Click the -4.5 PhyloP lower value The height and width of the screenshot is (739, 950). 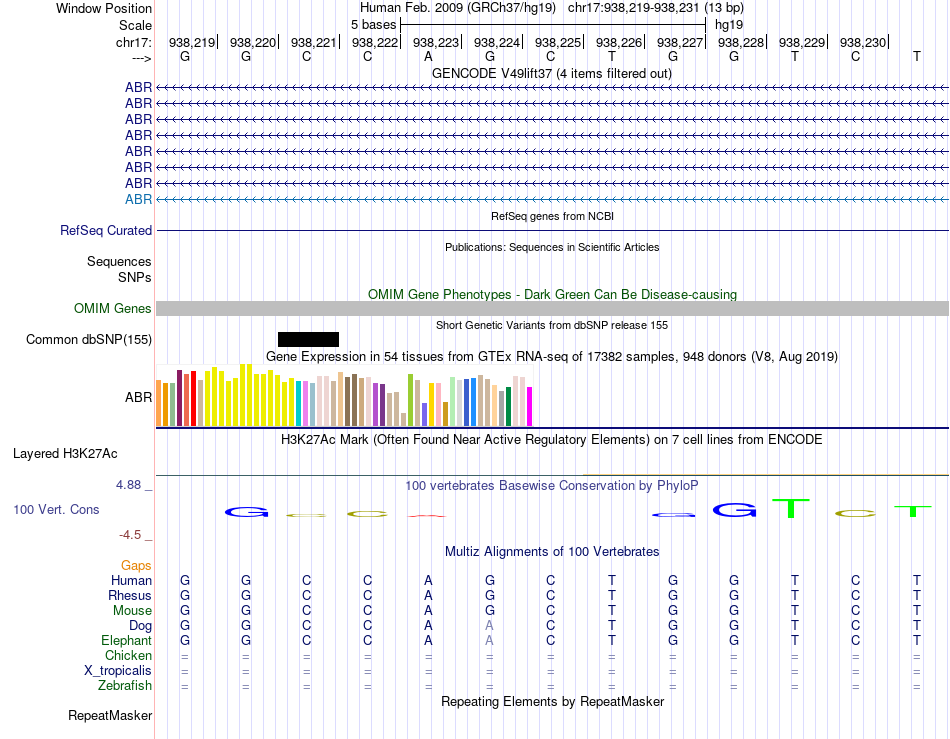(130, 535)
